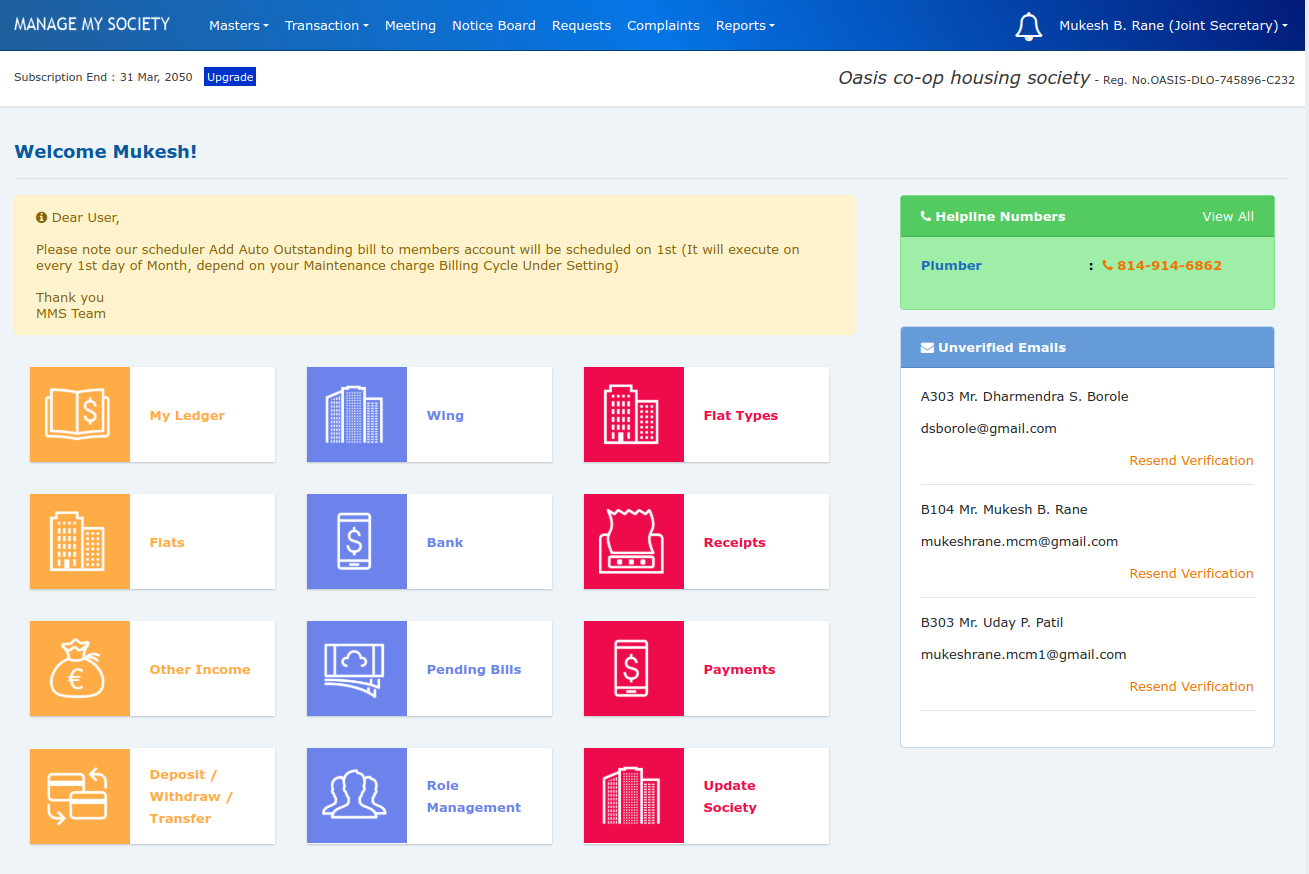Image resolution: width=1309 pixels, height=874 pixels.
Task: Click the Receipts printer icon
Action: pos(634,541)
